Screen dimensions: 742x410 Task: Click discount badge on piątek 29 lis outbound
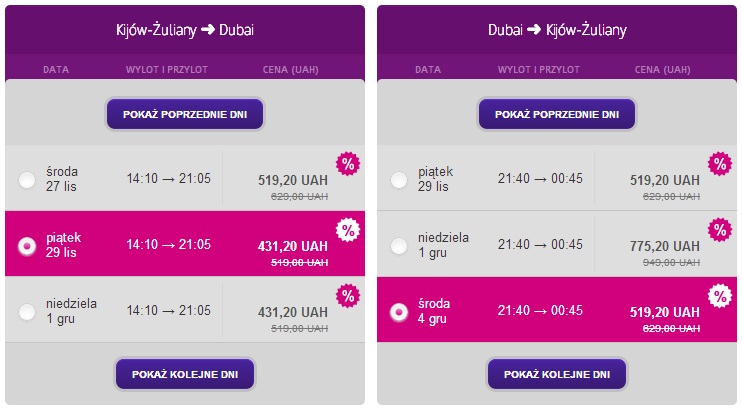[348, 230]
